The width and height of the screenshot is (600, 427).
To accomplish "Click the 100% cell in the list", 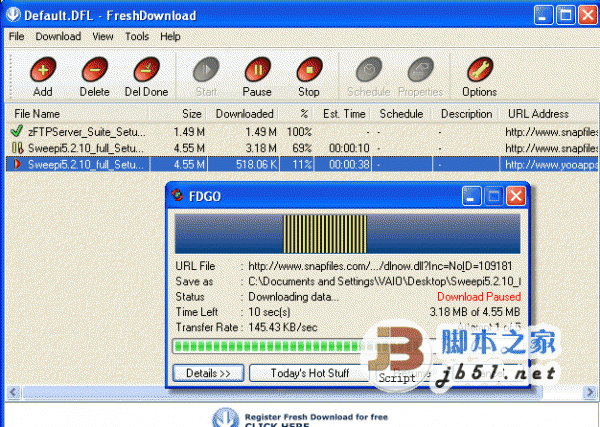I will 299,132.
